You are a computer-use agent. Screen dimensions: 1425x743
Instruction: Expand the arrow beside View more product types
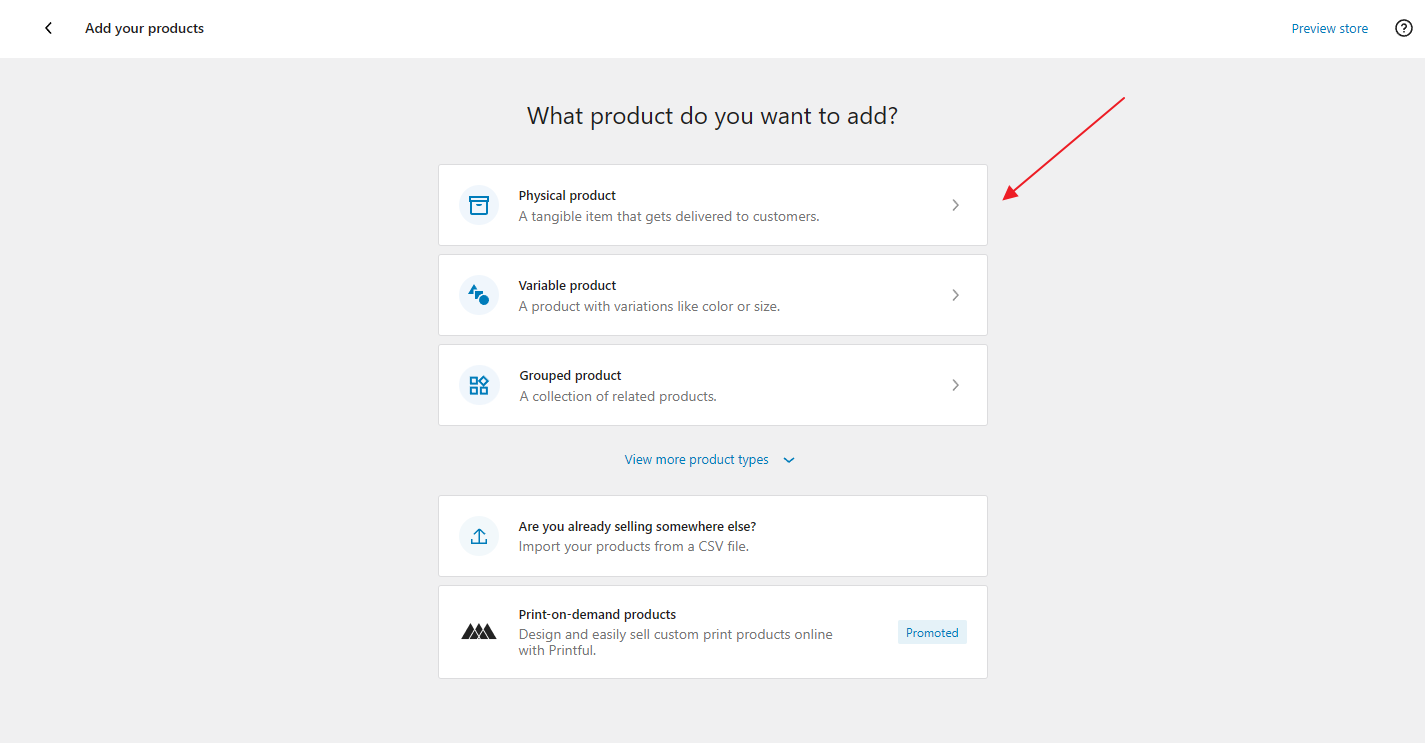pyautogui.click(x=789, y=460)
